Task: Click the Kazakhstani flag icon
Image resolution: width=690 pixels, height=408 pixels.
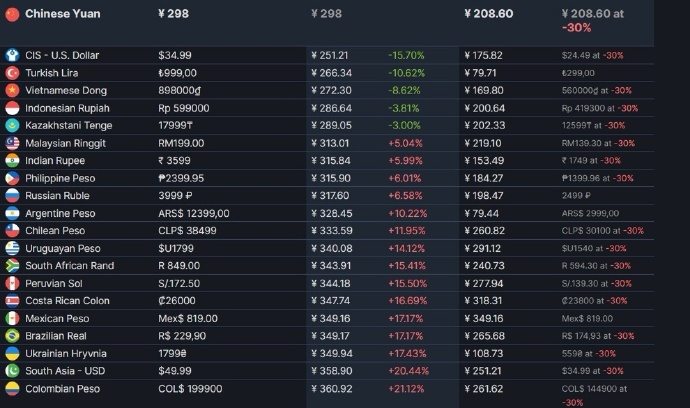Action: click(12, 125)
